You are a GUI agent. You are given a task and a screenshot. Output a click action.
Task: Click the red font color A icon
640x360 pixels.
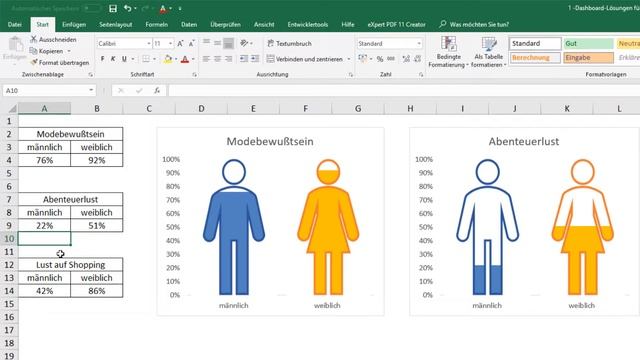(x=185, y=59)
